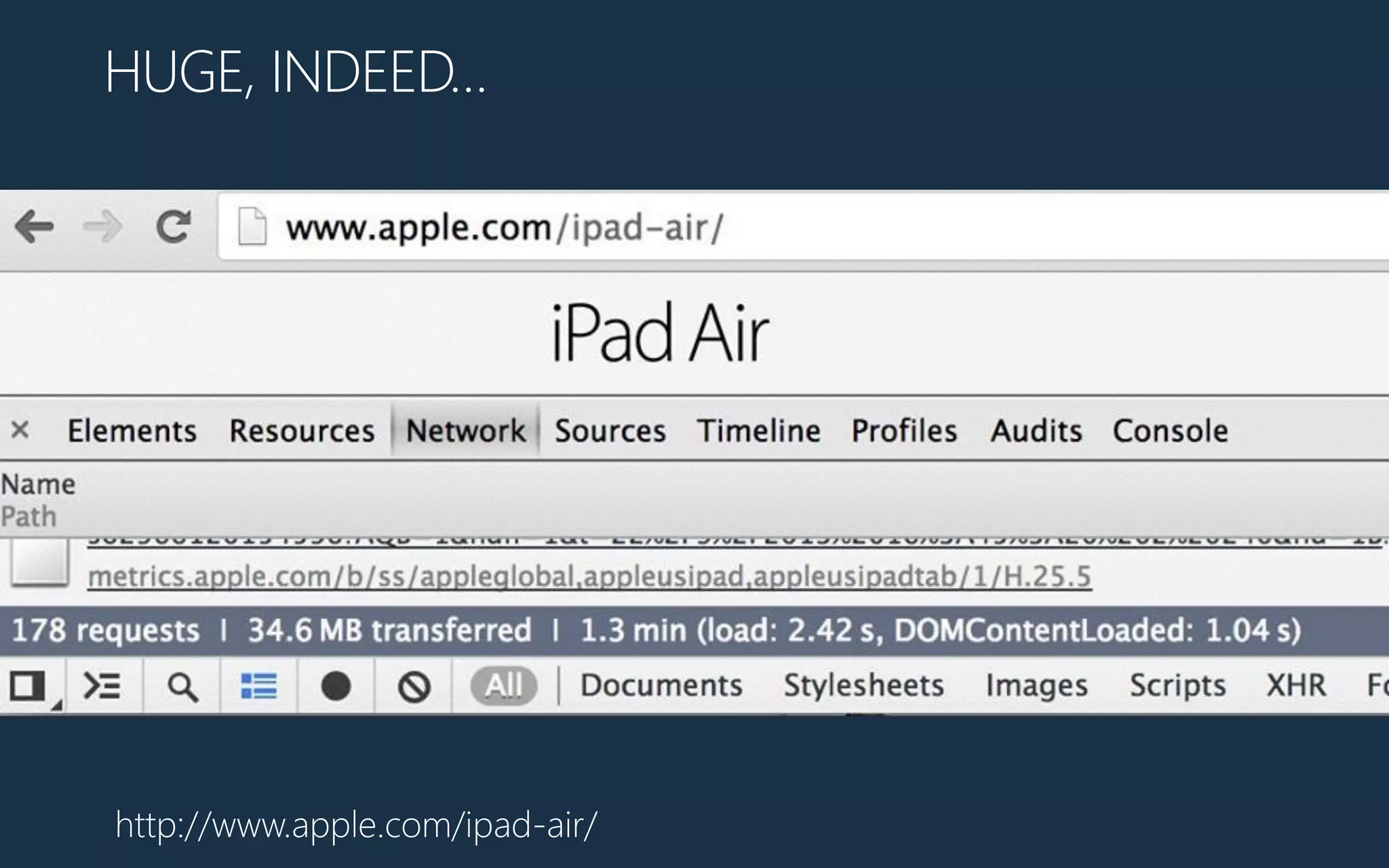Screen dimensions: 1389x868
Task: Click the 178 requests status text
Action: click(x=106, y=630)
